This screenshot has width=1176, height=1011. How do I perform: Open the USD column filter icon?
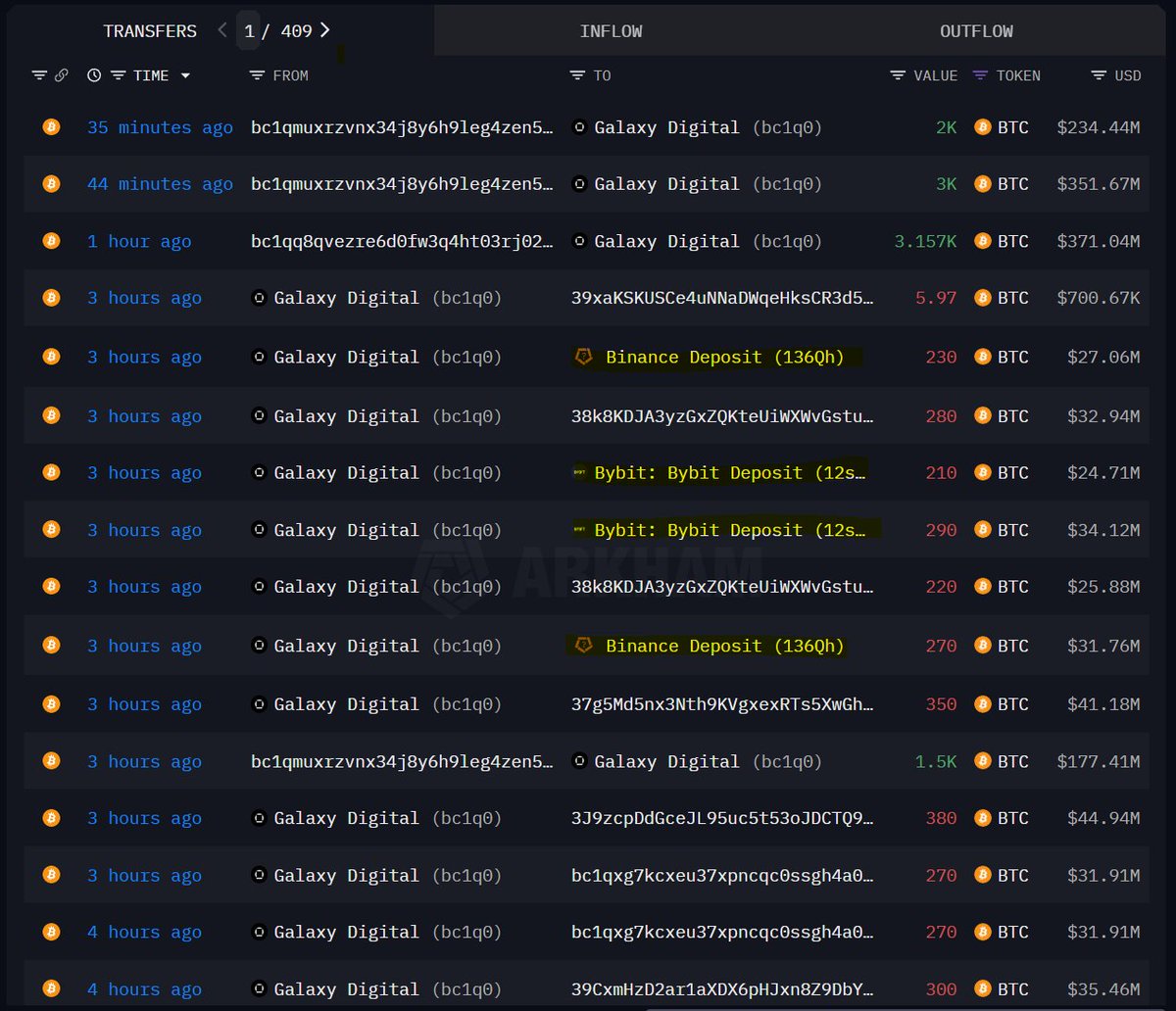(x=1099, y=75)
